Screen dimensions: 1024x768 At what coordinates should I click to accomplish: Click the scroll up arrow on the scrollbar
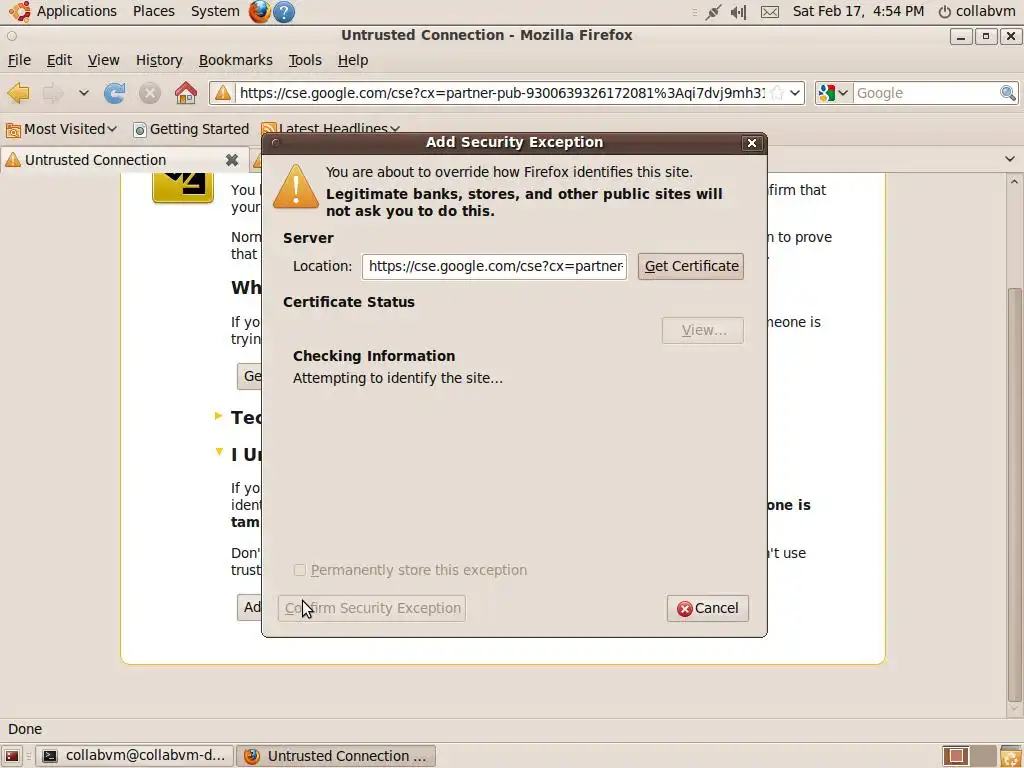pyautogui.click(x=1014, y=182)
